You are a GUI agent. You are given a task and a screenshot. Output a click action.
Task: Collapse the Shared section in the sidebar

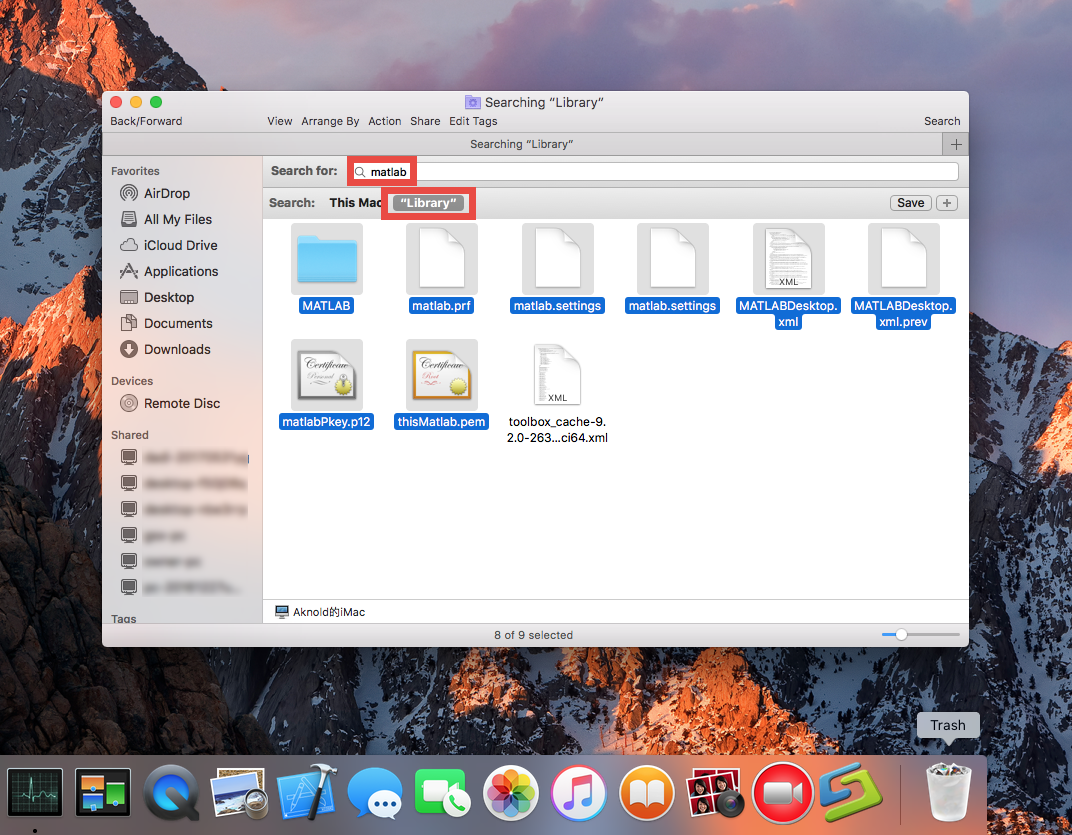click(129, 434)
